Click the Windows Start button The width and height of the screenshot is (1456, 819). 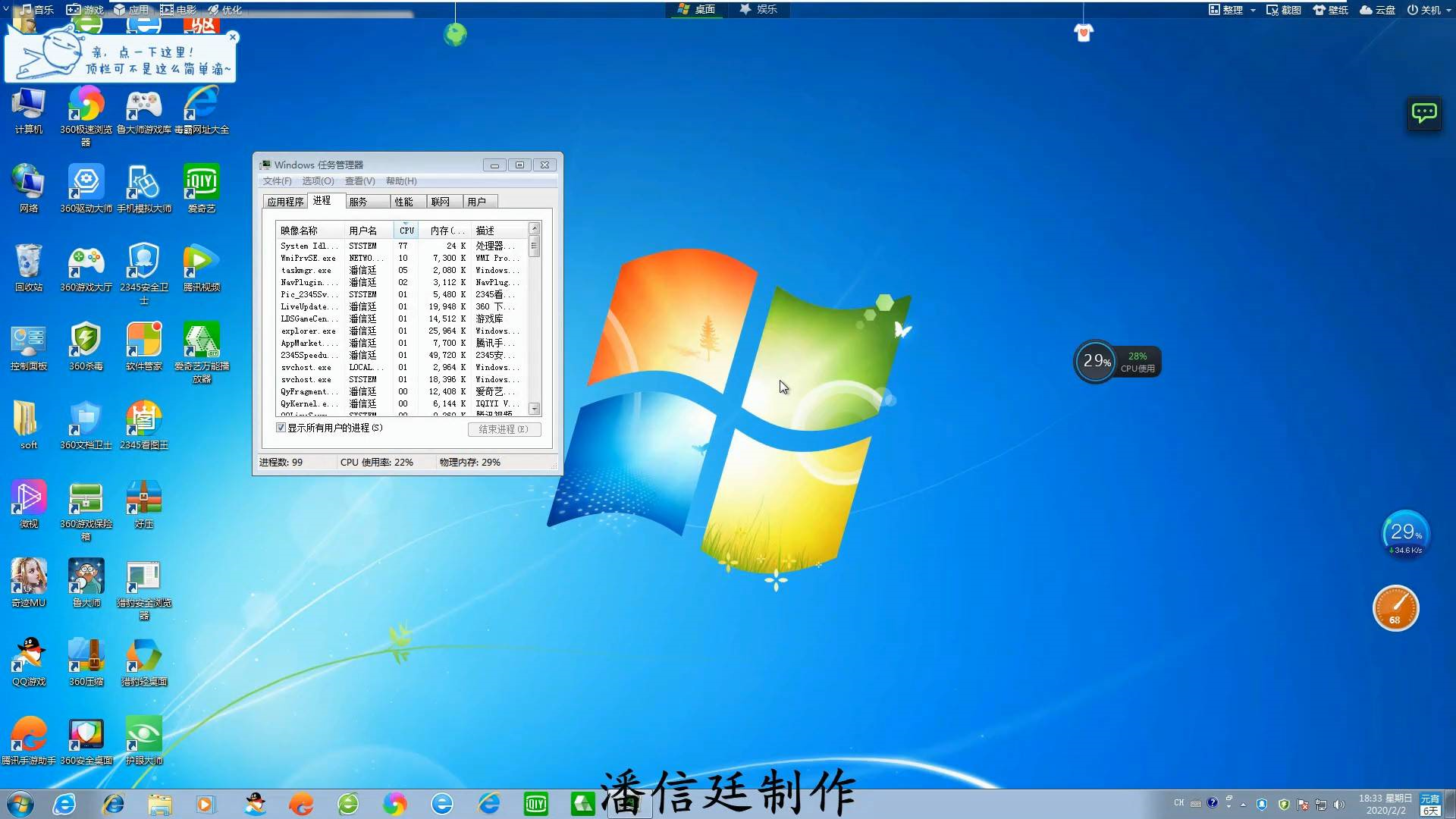[x=20, y=804]
